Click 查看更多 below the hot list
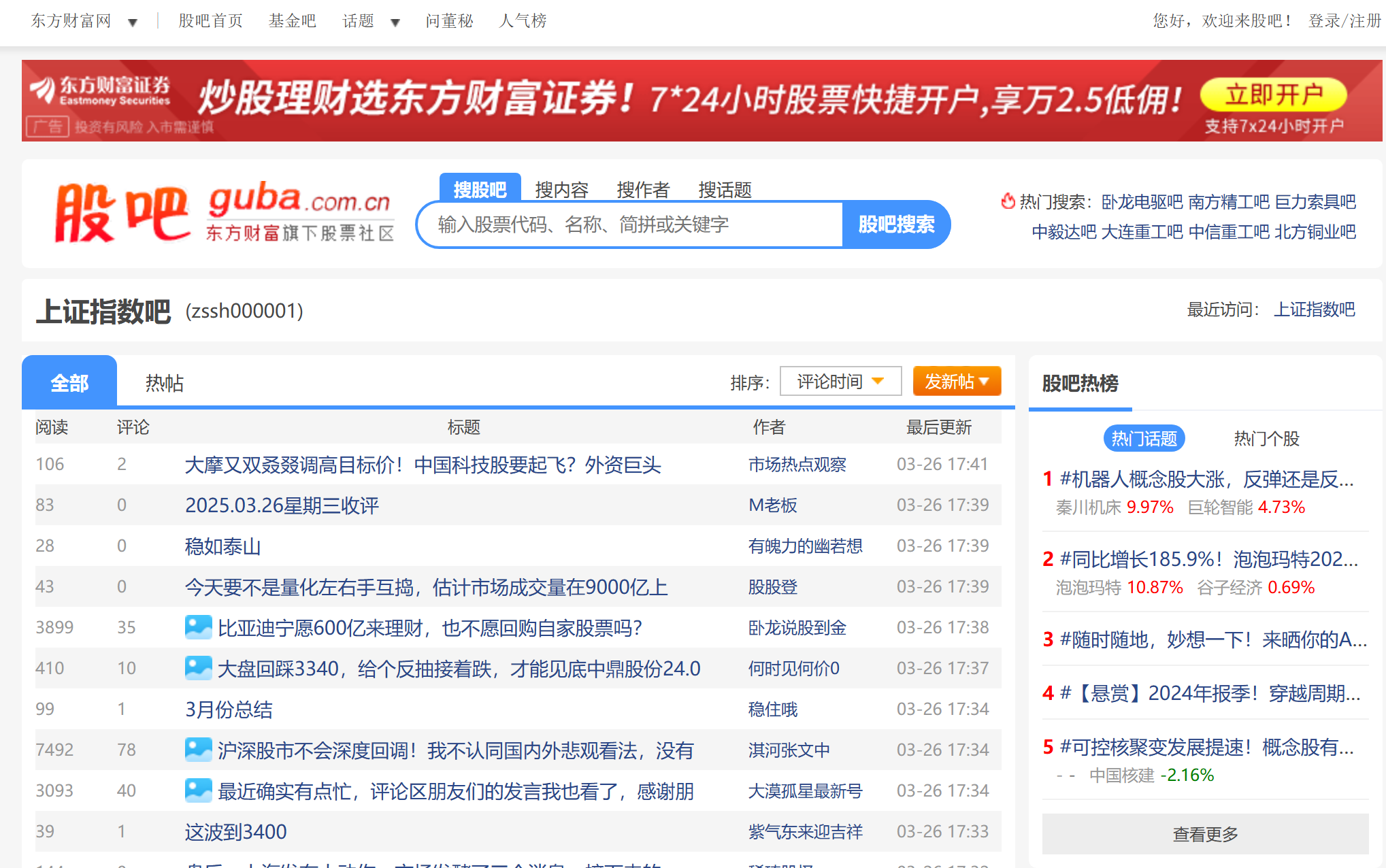 [x=1204, y=833]
